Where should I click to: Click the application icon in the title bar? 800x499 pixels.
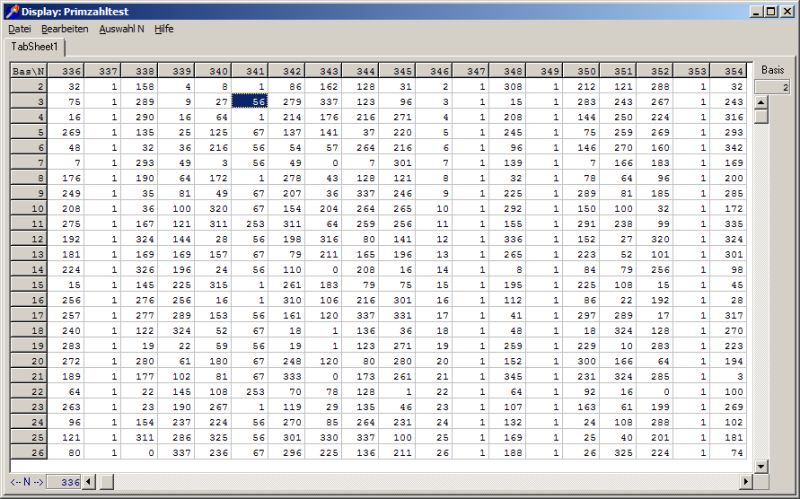(x=11, y=11)
